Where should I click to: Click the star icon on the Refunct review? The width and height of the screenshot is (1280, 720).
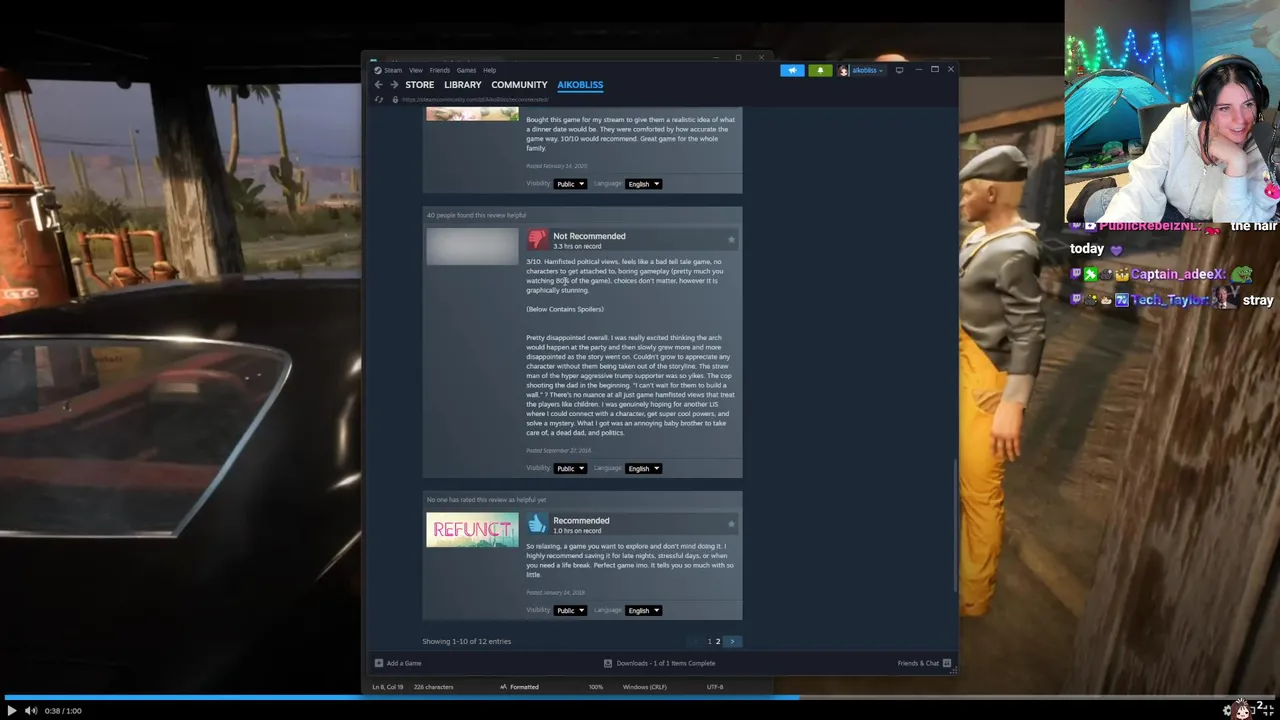731,524
